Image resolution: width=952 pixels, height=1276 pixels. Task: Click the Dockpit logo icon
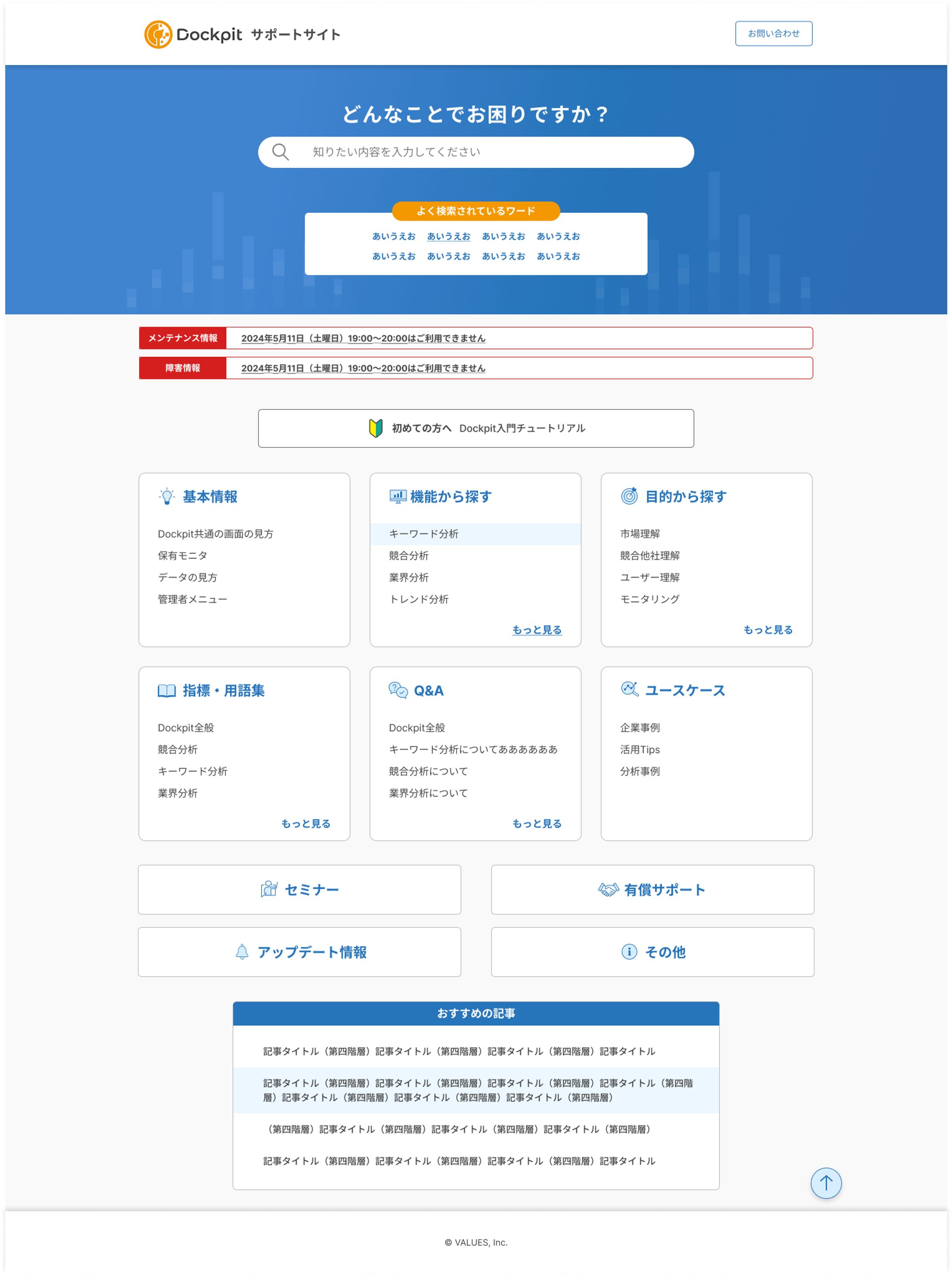tap(158, 34)
